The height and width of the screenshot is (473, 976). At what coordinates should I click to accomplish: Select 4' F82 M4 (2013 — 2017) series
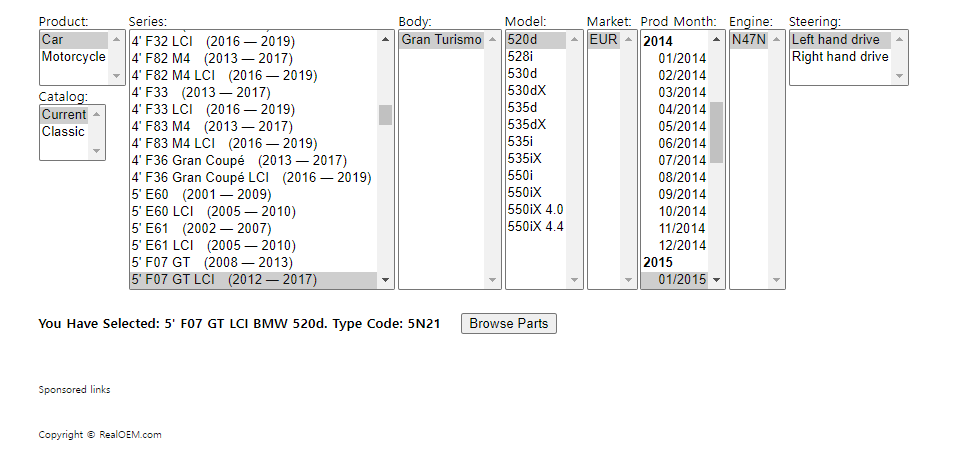click(253, 59)
